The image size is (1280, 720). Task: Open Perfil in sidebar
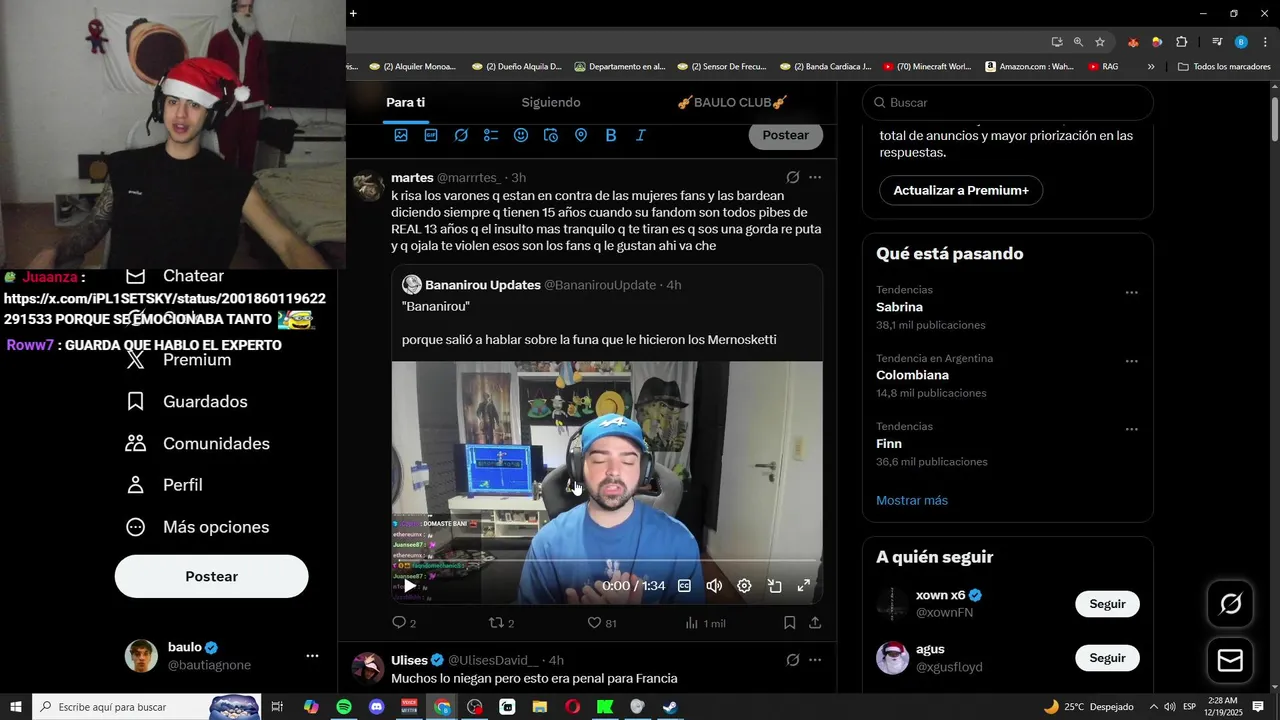(165, 485)
